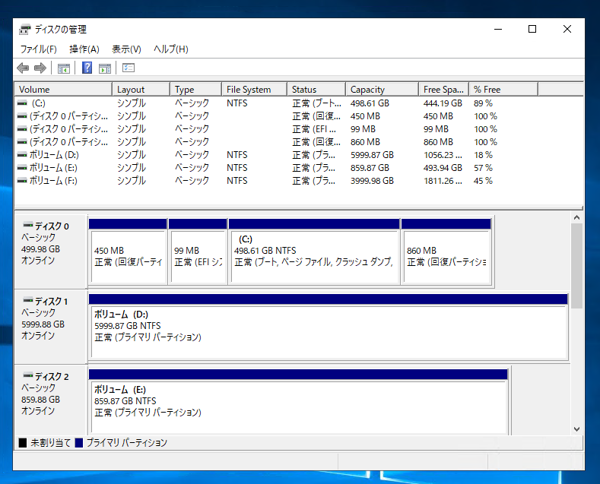
Task: Click the drive icon of ボリューム (E:) row
Action: (x=22, y=168)
